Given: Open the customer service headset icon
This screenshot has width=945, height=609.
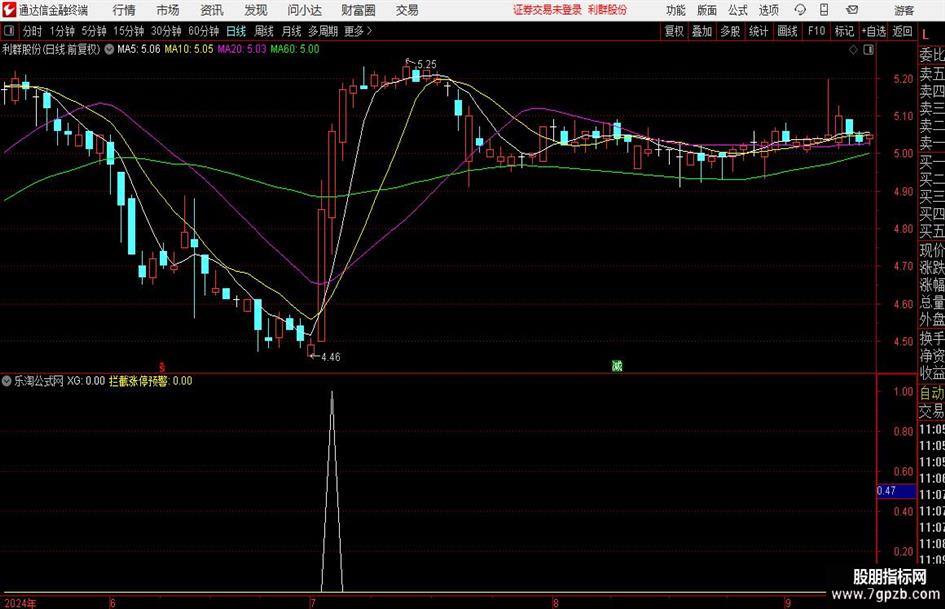Looking at the screenshot, I should coord(800,10).
